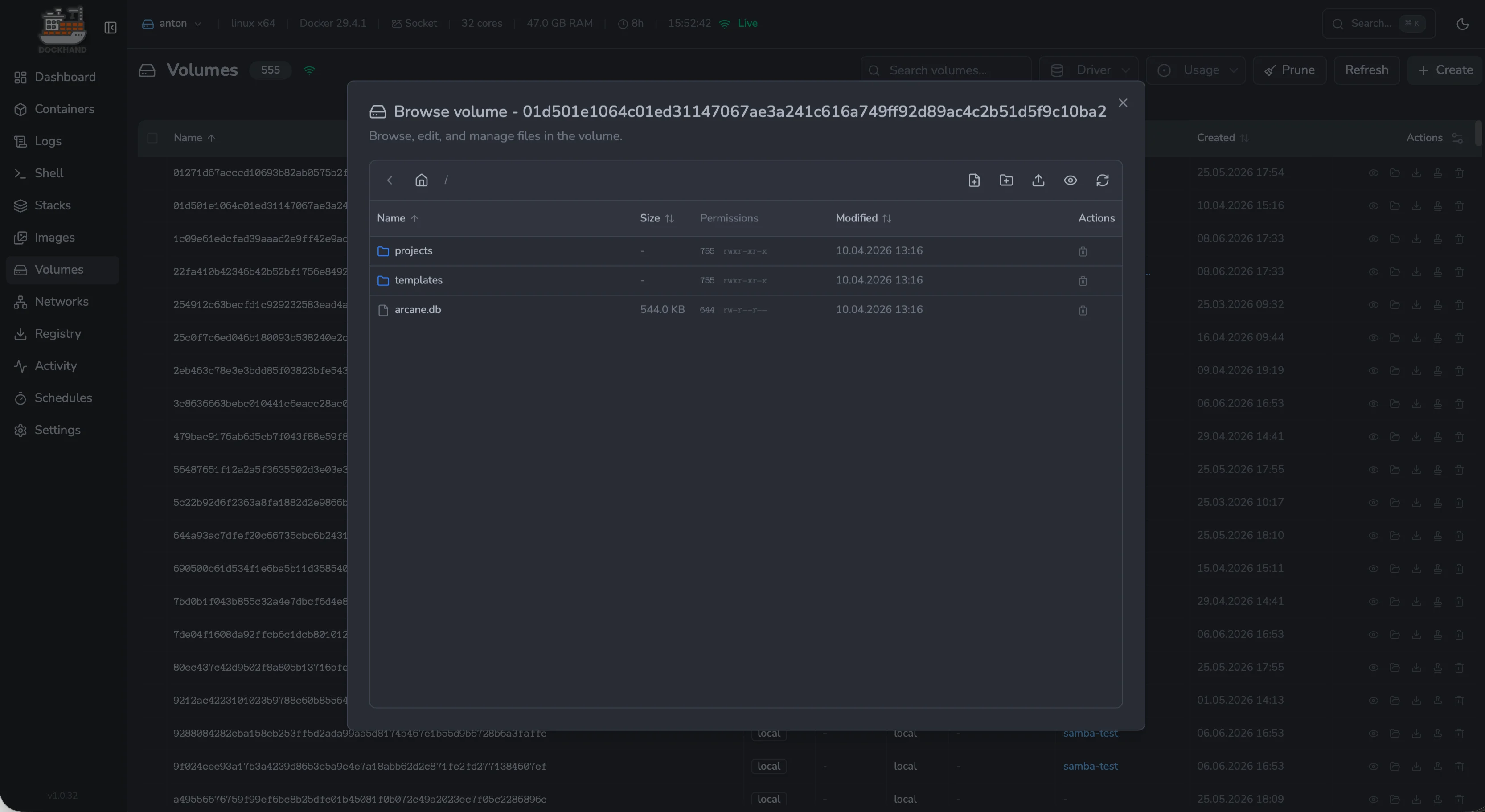Select Volumes in sidebar

[62, 270]
